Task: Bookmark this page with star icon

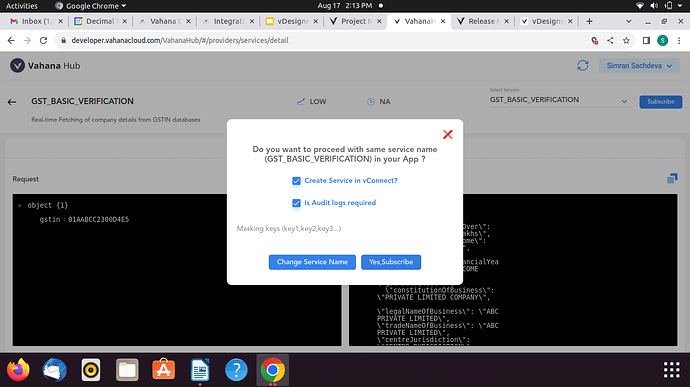Action: [626, 41]
